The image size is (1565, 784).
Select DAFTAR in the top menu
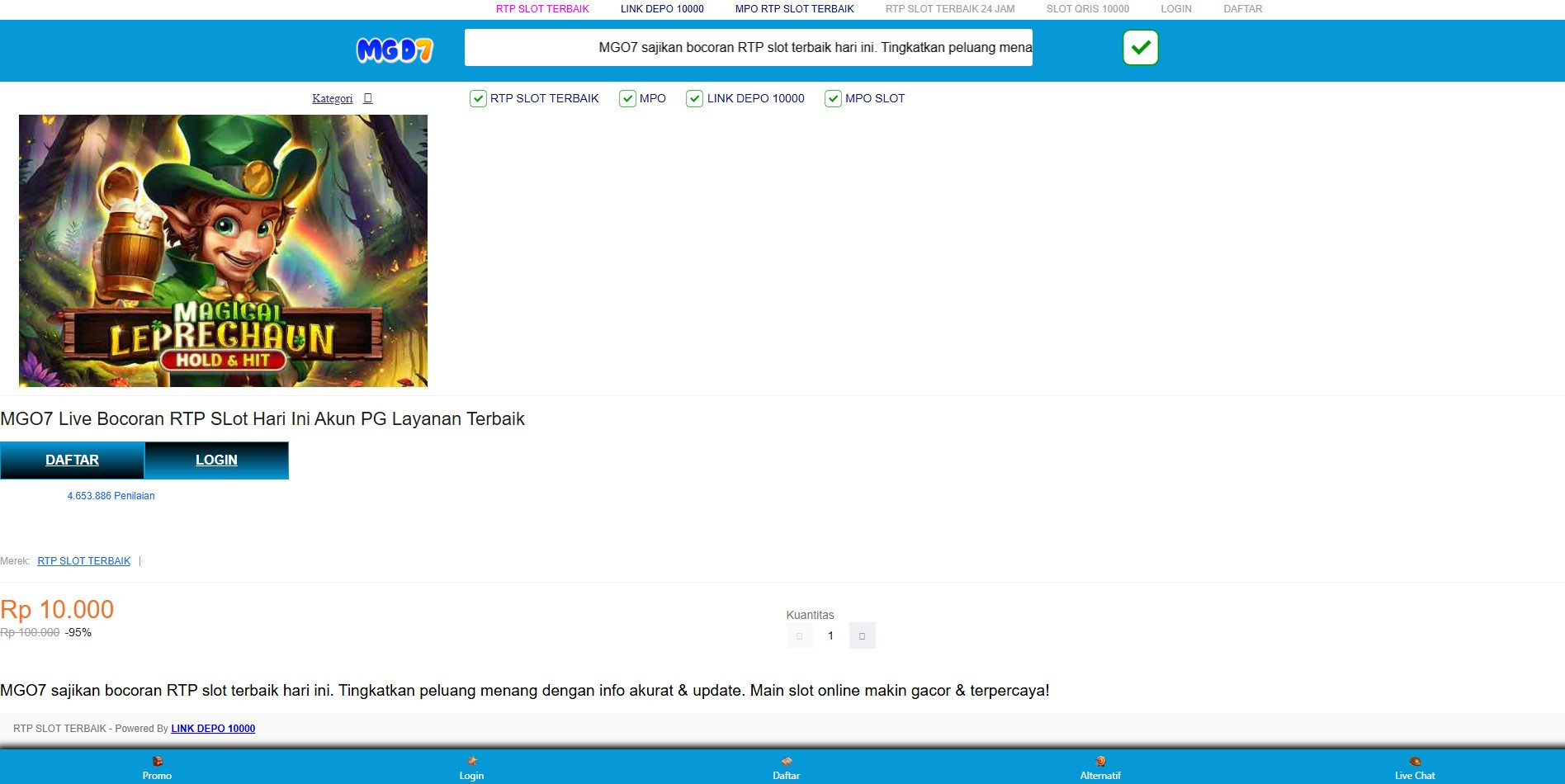tap(1242, 9)
